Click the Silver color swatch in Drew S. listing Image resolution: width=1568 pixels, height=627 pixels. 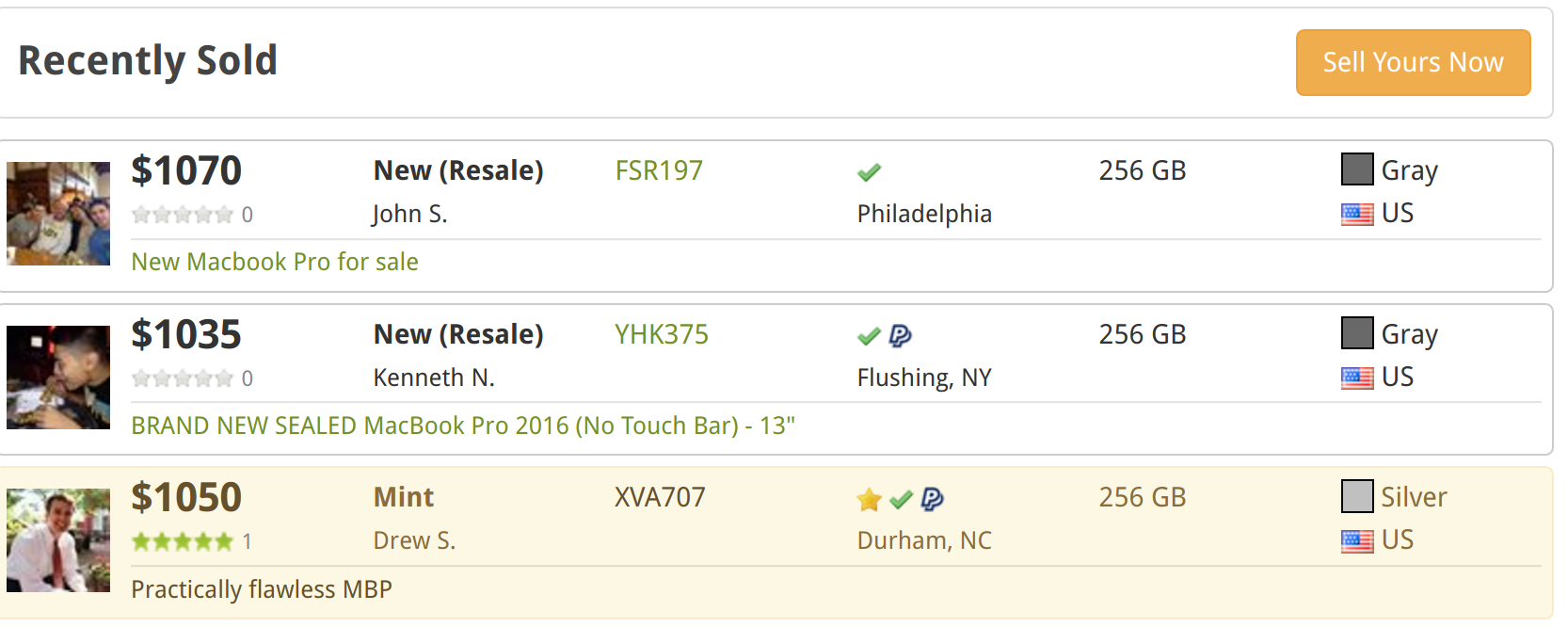[x=1357, y=496]
